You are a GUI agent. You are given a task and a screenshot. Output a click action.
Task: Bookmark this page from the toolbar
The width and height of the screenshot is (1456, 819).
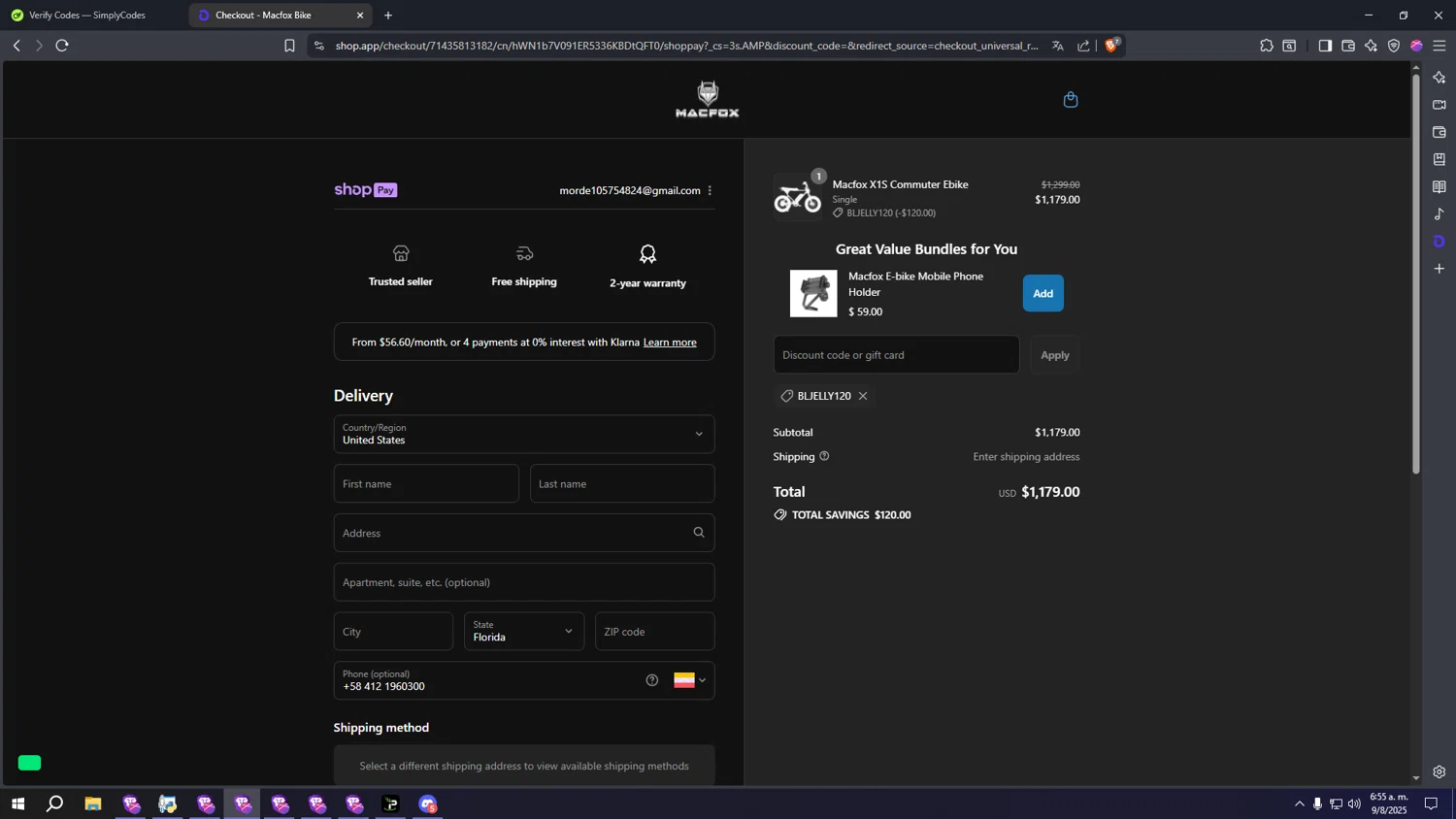click(x=289, y=46)
